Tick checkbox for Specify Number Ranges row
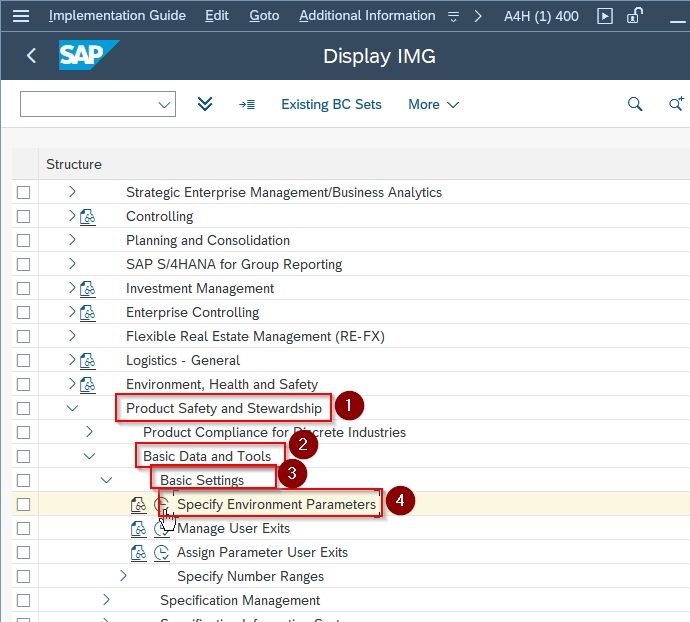The height and width of the screenshot is (622, 690). coord(23,576)
